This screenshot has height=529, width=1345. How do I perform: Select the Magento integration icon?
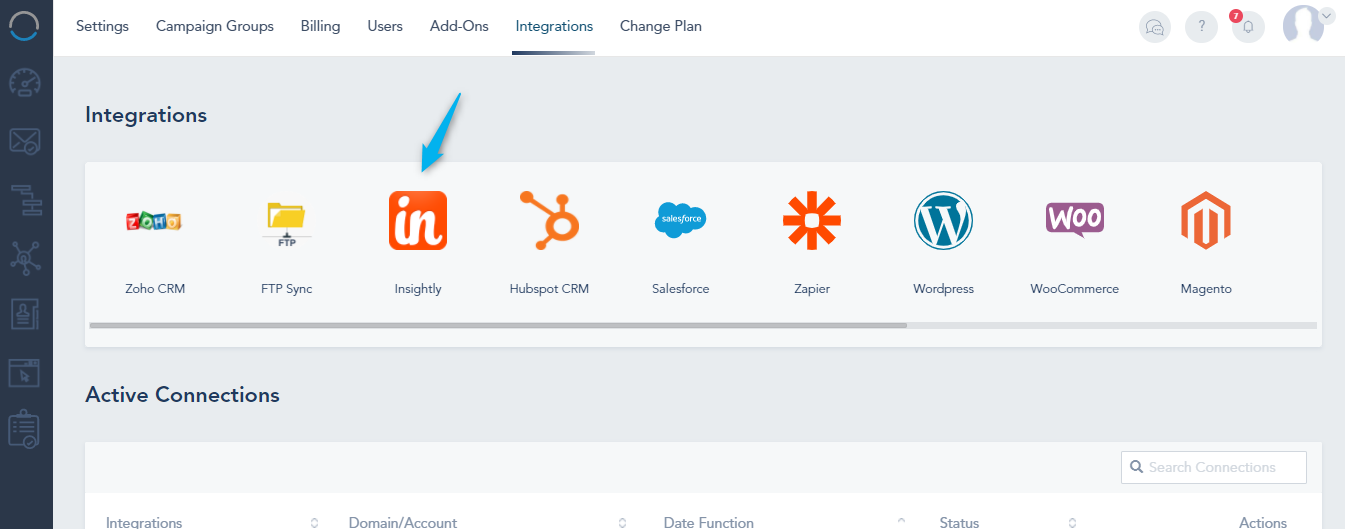point(1206,221)
